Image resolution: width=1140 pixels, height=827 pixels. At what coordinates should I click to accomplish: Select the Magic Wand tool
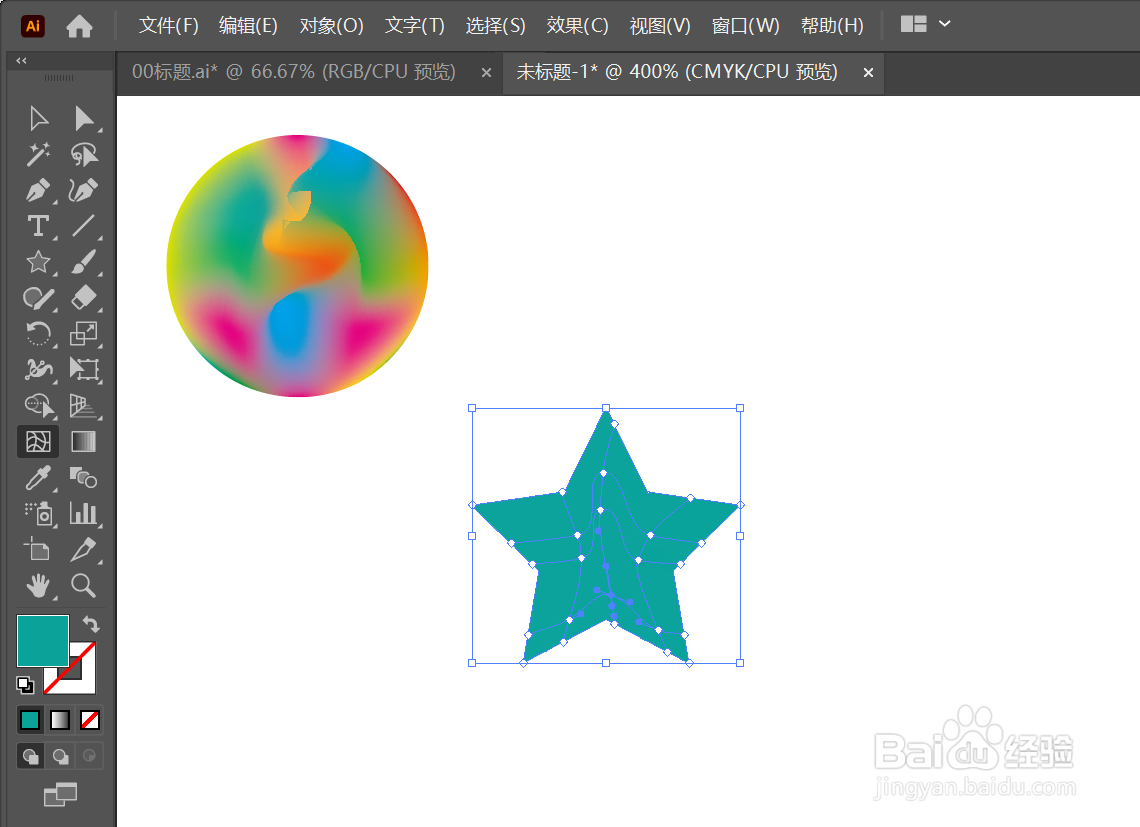39,154
